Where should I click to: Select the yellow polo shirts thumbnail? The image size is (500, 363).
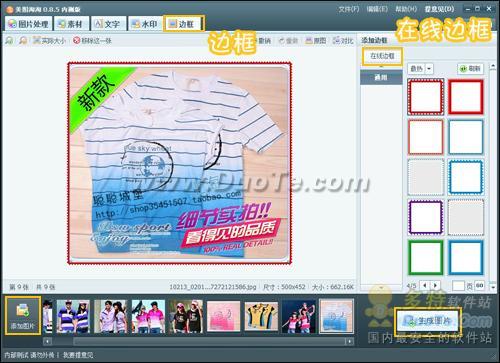[261, 316]
